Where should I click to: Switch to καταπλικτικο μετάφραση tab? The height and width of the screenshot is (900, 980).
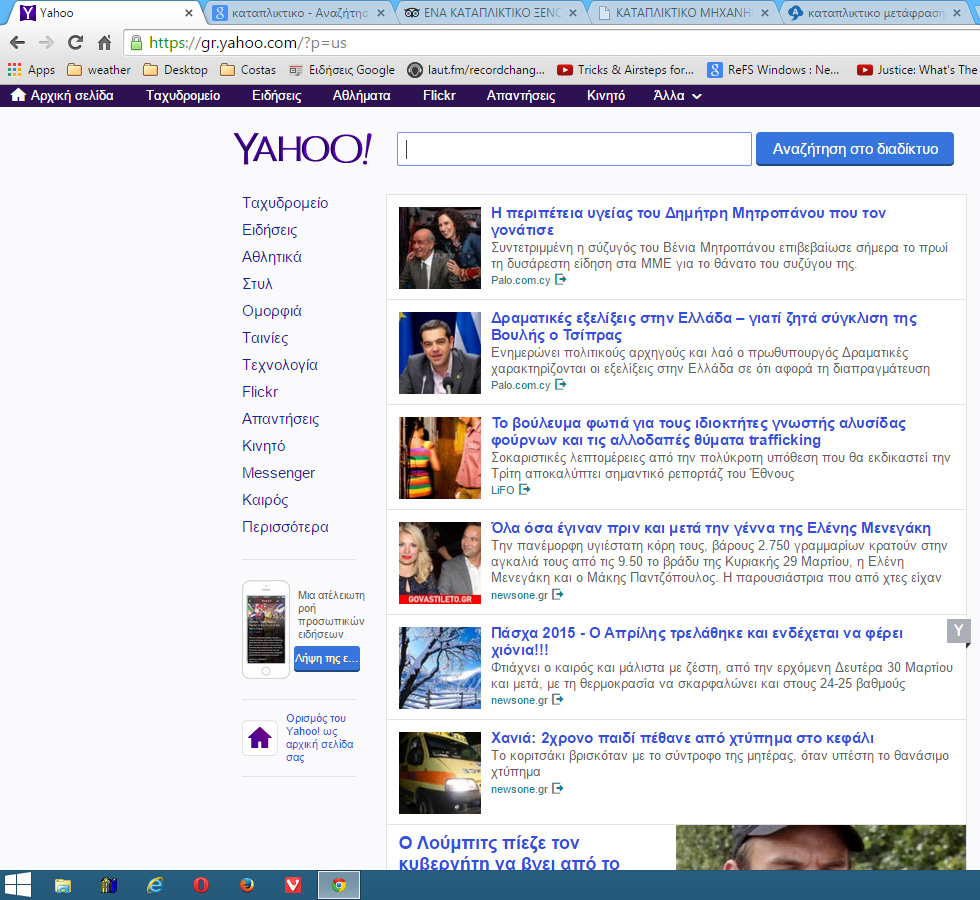click(x=874, y=12)
